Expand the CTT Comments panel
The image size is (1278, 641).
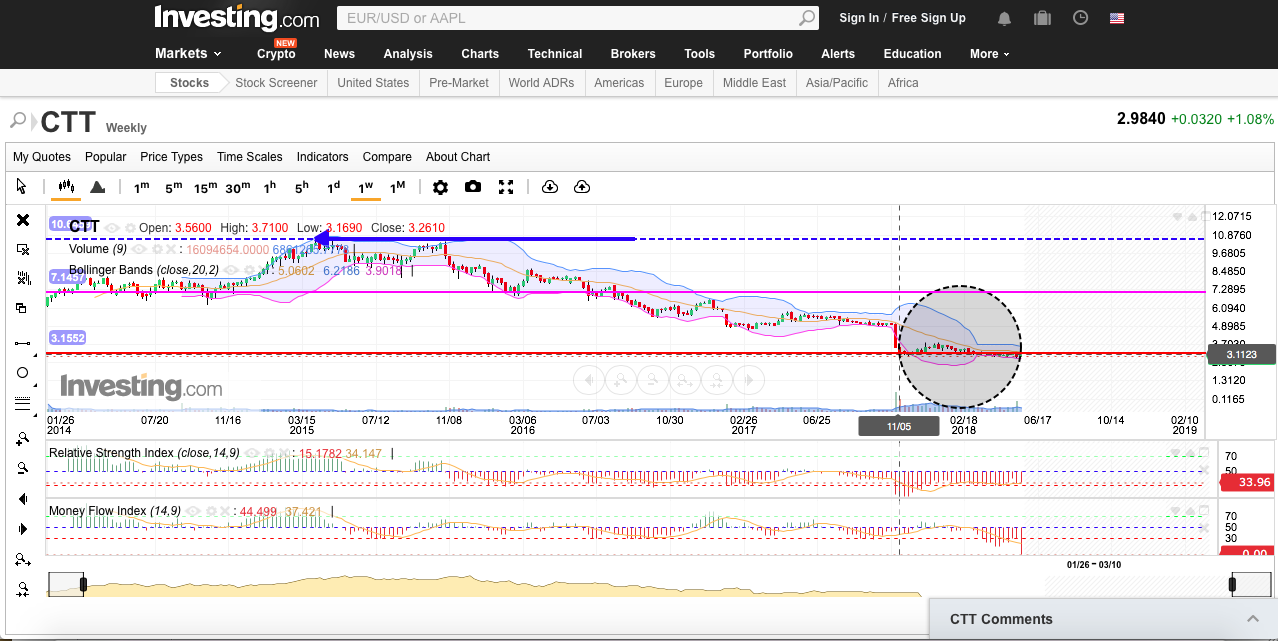pyautogui.click(x=1252, y=619)
